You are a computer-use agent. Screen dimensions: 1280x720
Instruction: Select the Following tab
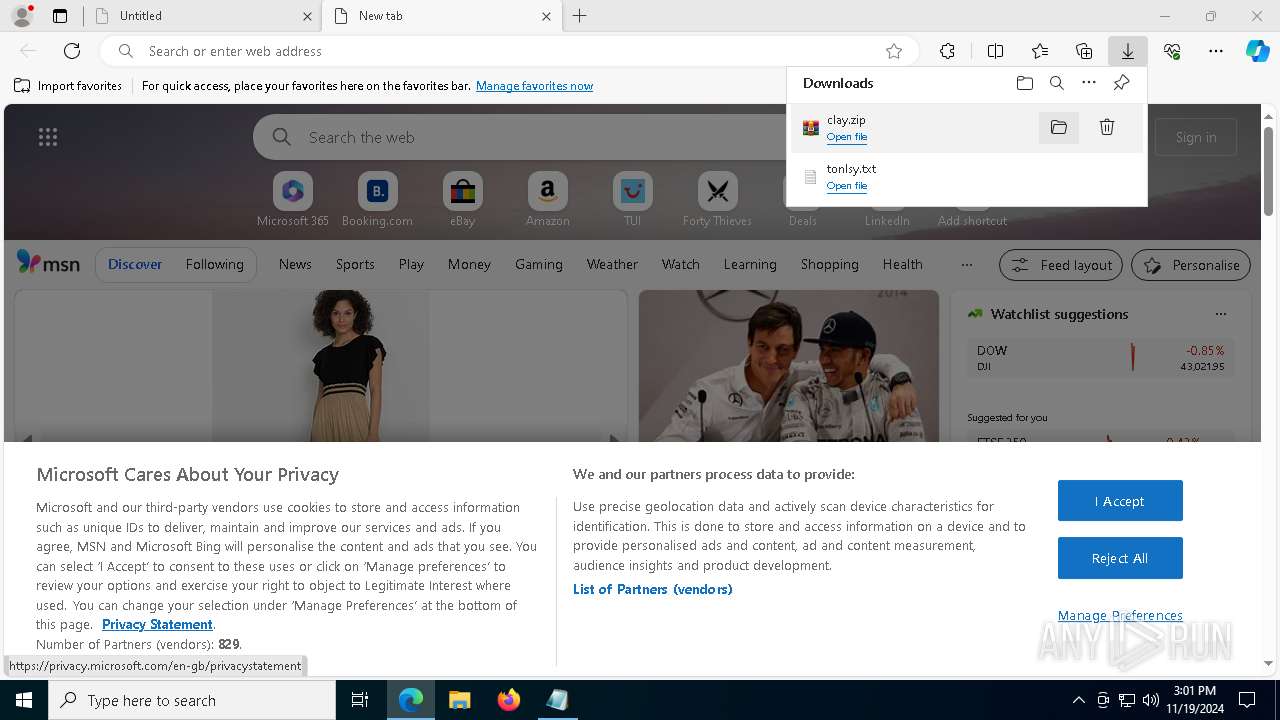[214, 264]
